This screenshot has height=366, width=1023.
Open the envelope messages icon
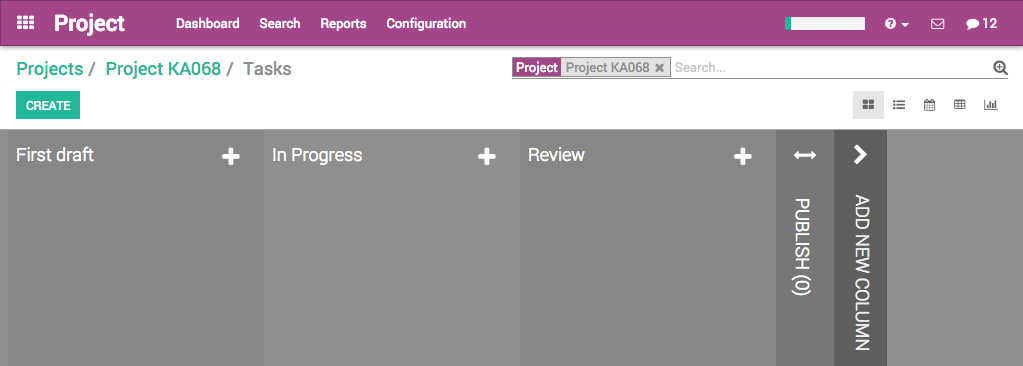(938, 24)
